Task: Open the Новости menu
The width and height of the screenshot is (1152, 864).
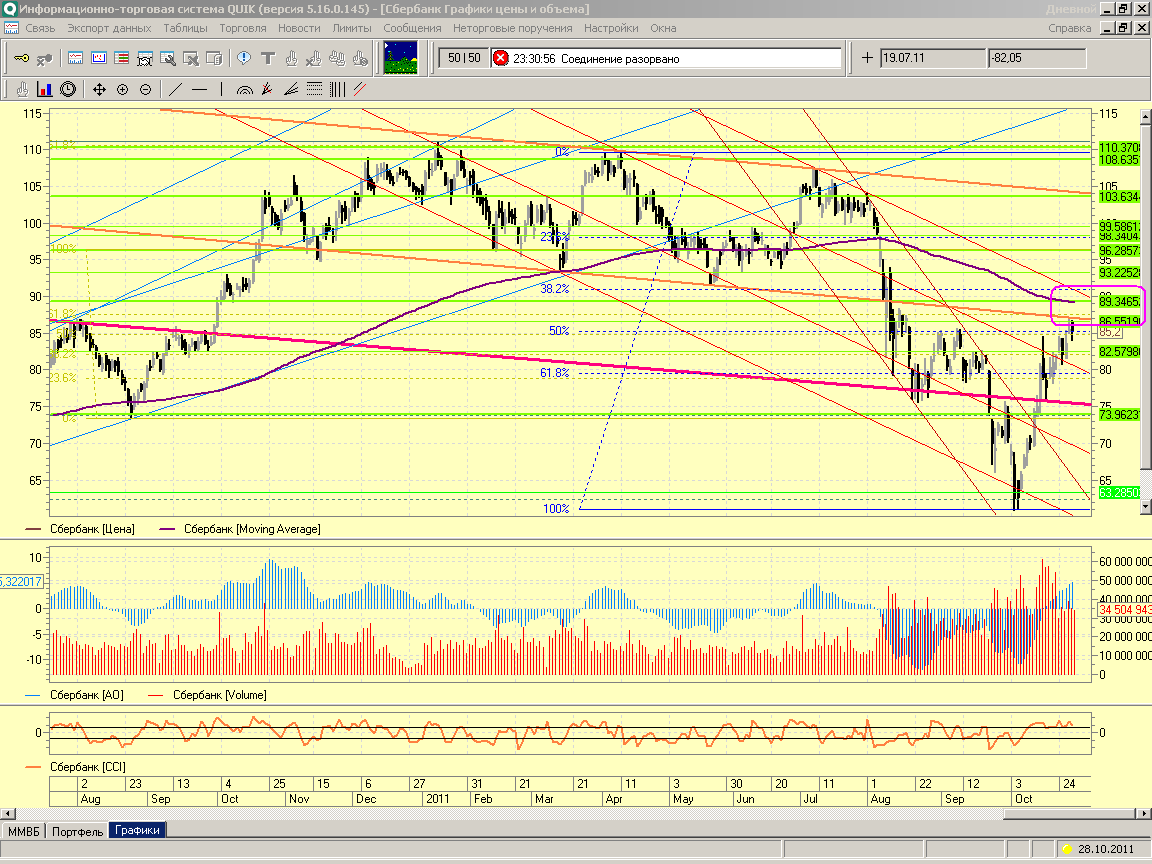Action: coord(299,28)
